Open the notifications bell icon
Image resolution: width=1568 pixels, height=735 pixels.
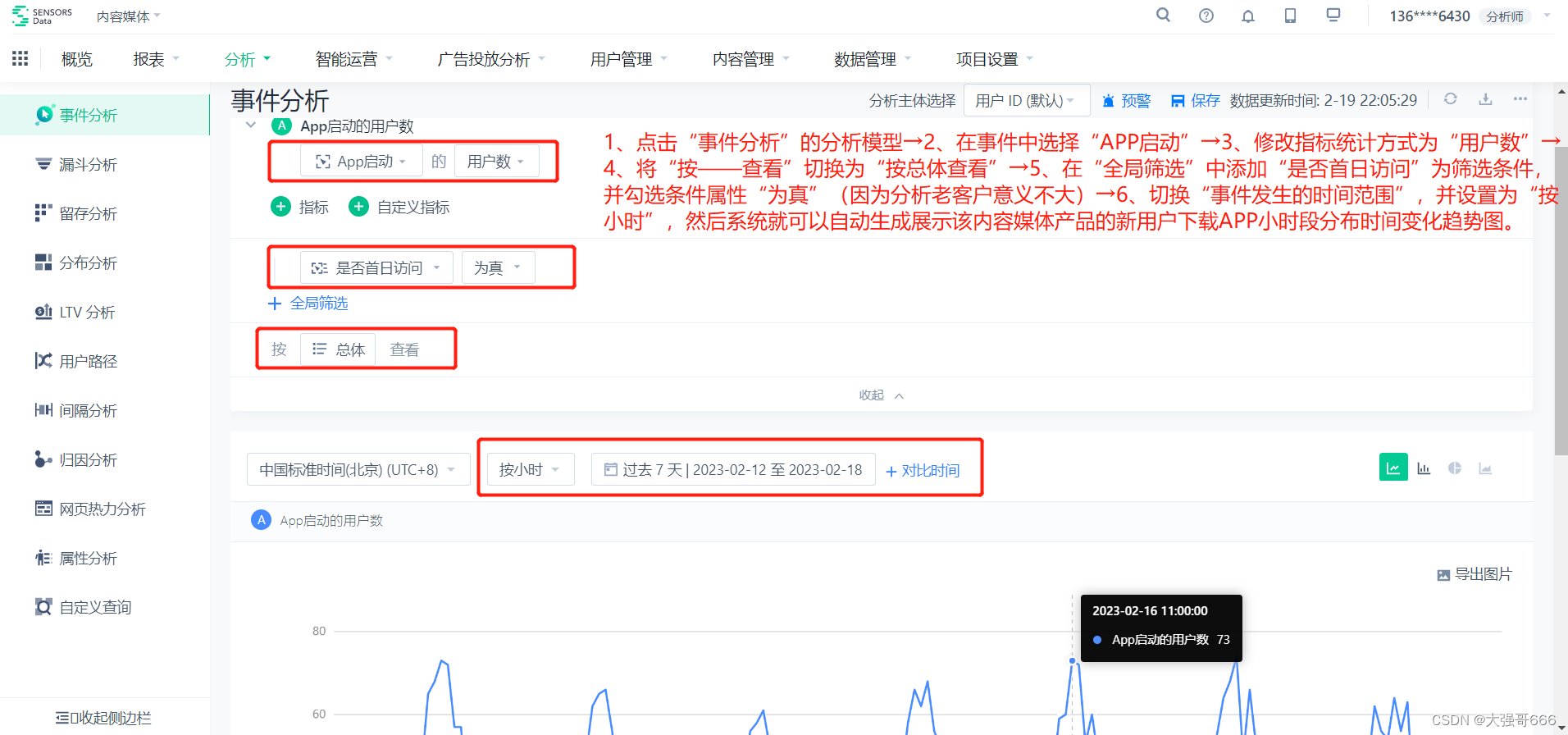(x=1248, y=16)
